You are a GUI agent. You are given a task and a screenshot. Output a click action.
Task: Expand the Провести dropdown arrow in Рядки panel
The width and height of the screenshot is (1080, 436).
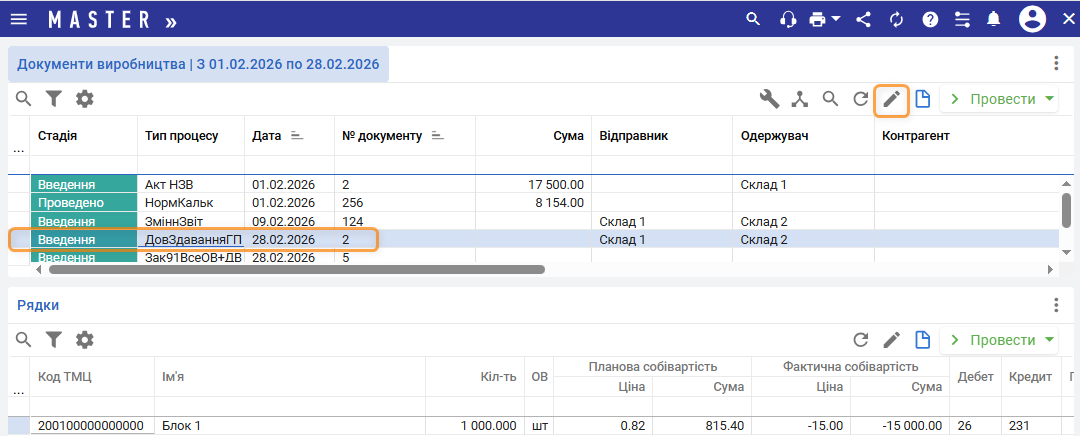coord(1049,340)
